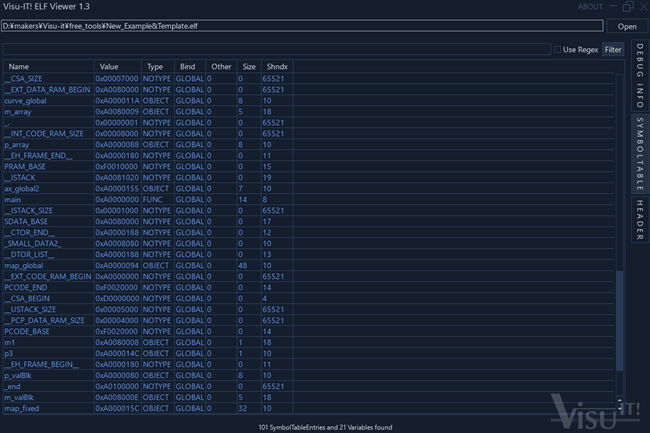Click the Filter button
The image size is (650, 433).
[613, 50]
